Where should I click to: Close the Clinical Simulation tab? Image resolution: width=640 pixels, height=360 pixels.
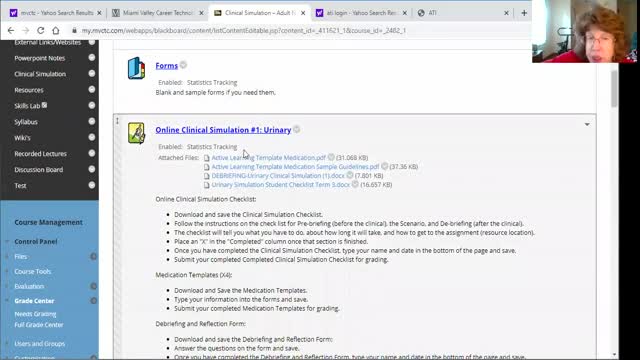303,13
